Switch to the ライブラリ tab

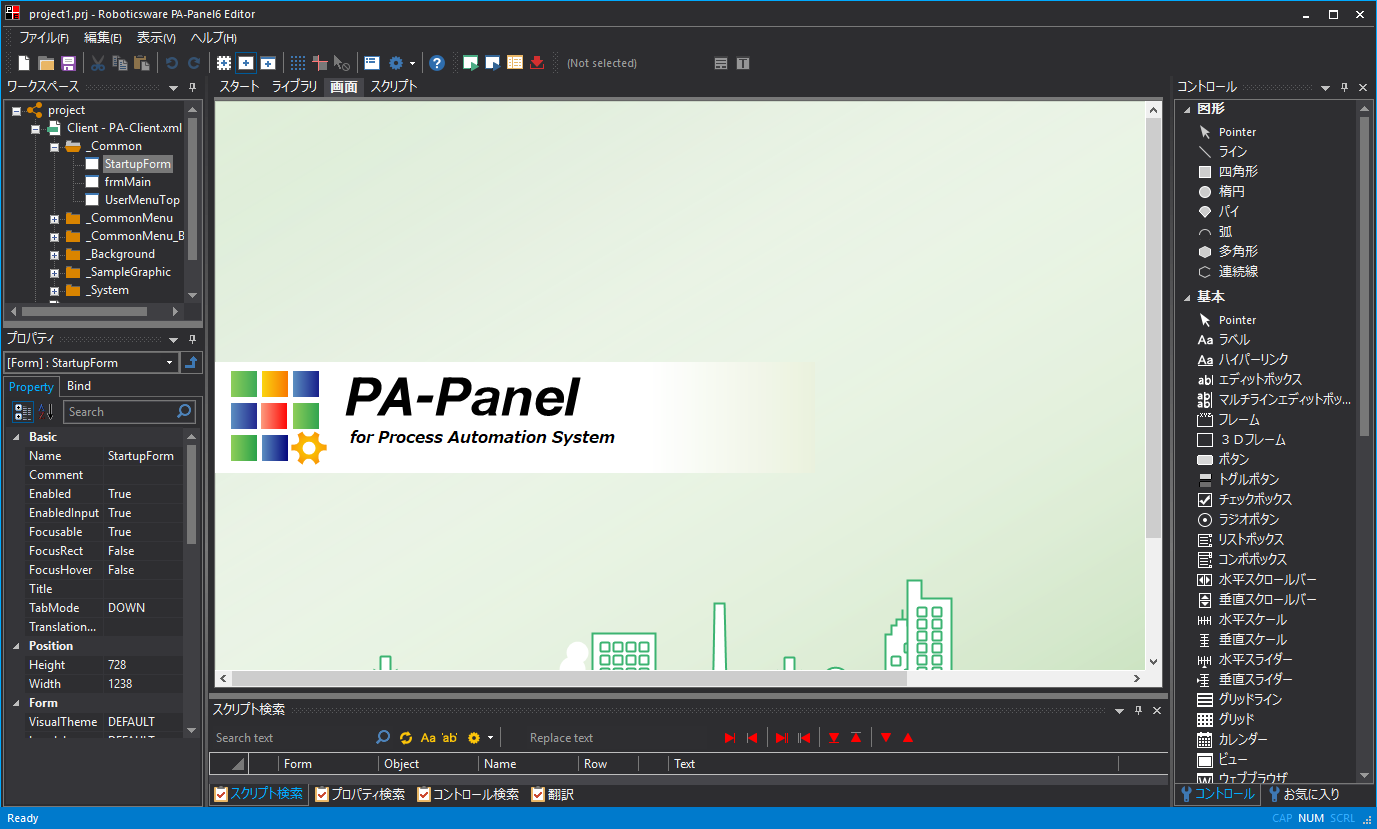click(294, 87)
